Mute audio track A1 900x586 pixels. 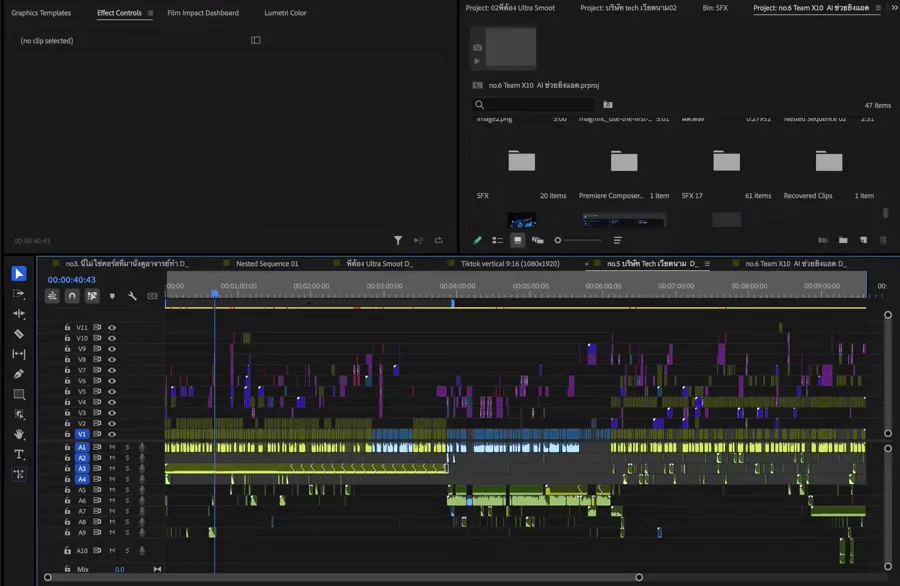(112, 447)
